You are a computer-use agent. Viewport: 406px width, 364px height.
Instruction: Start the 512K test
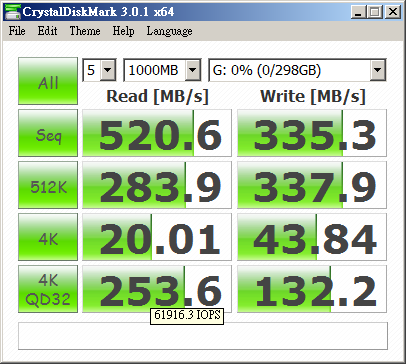click(48, 185)
